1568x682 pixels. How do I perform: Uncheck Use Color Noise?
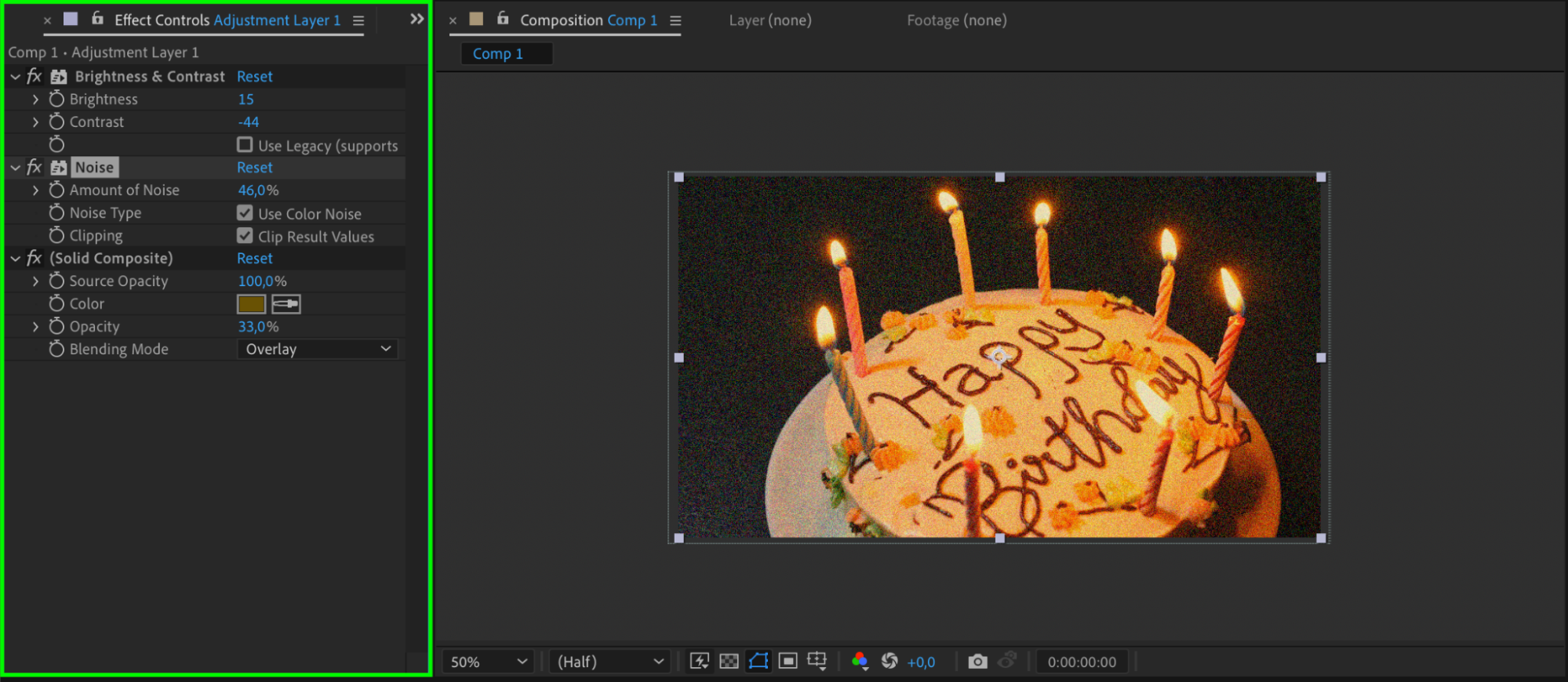coord(245,213)
